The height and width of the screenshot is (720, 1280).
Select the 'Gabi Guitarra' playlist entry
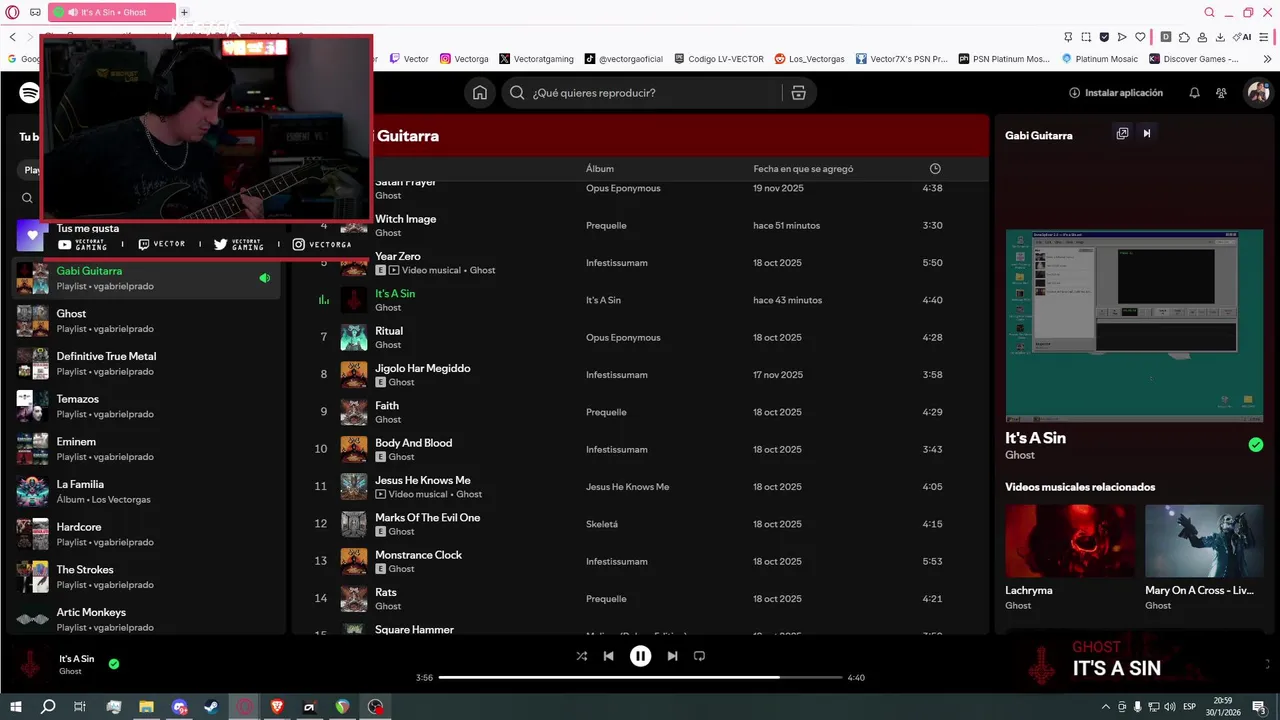point(146,278)
